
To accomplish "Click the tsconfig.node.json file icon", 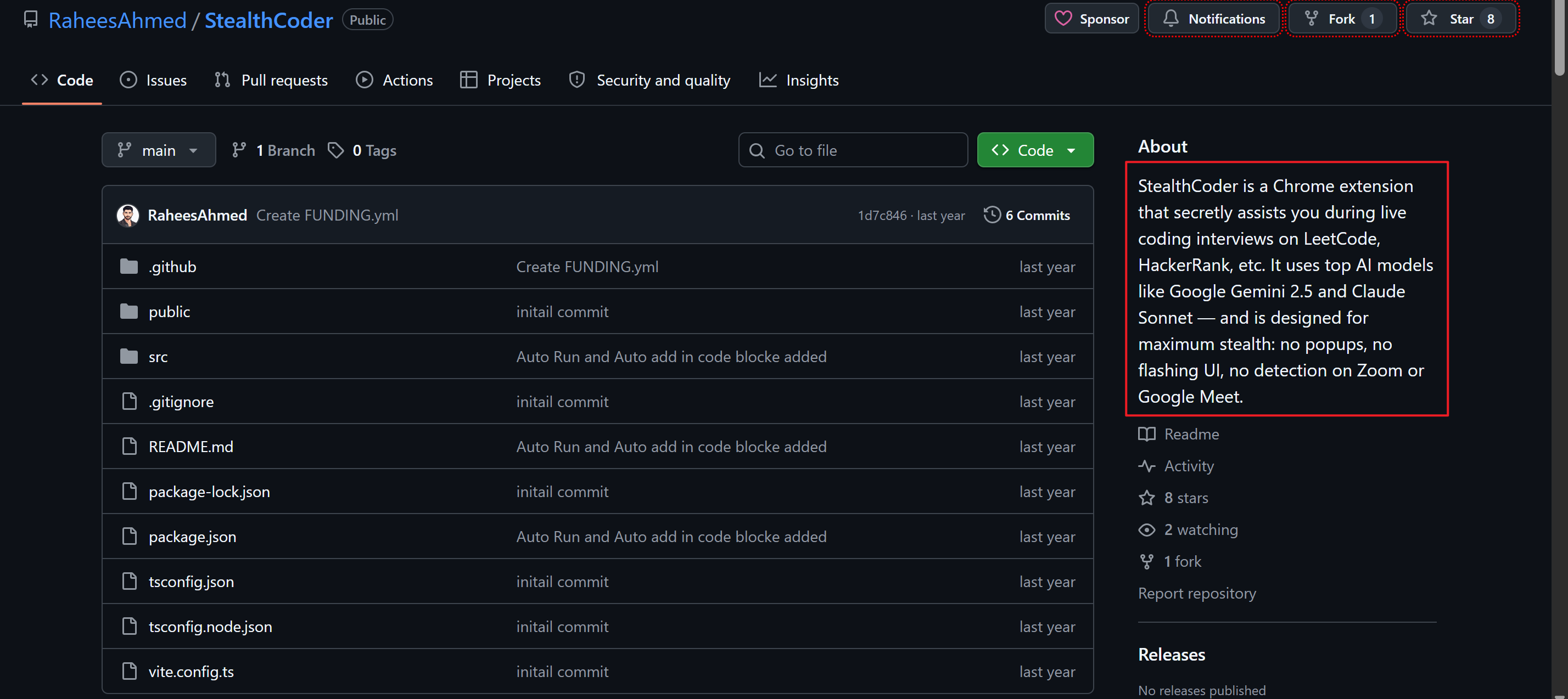I will pyautogui.click(x=129, y=627).
